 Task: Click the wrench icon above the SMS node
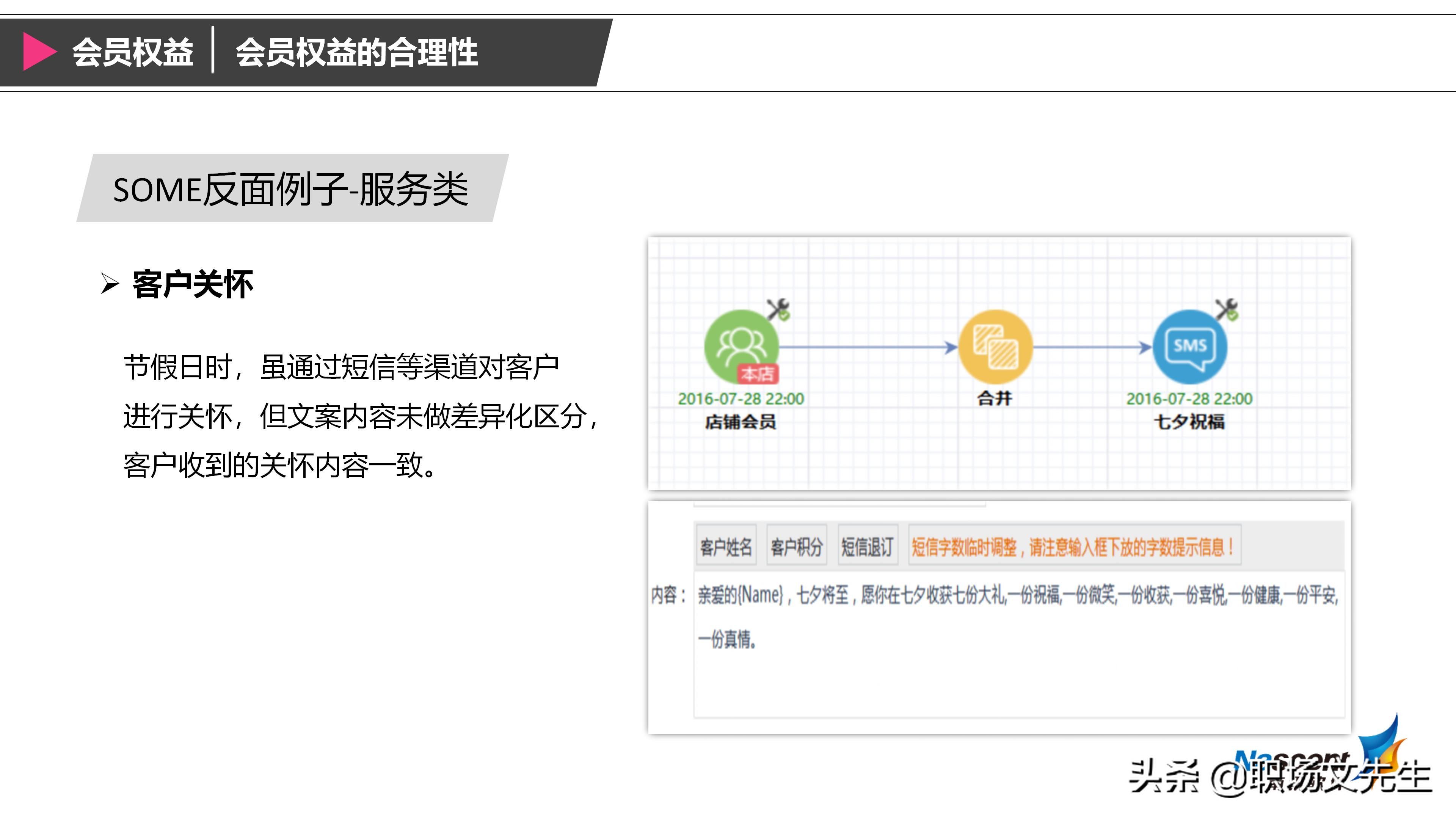click(x=1227, y=309)
